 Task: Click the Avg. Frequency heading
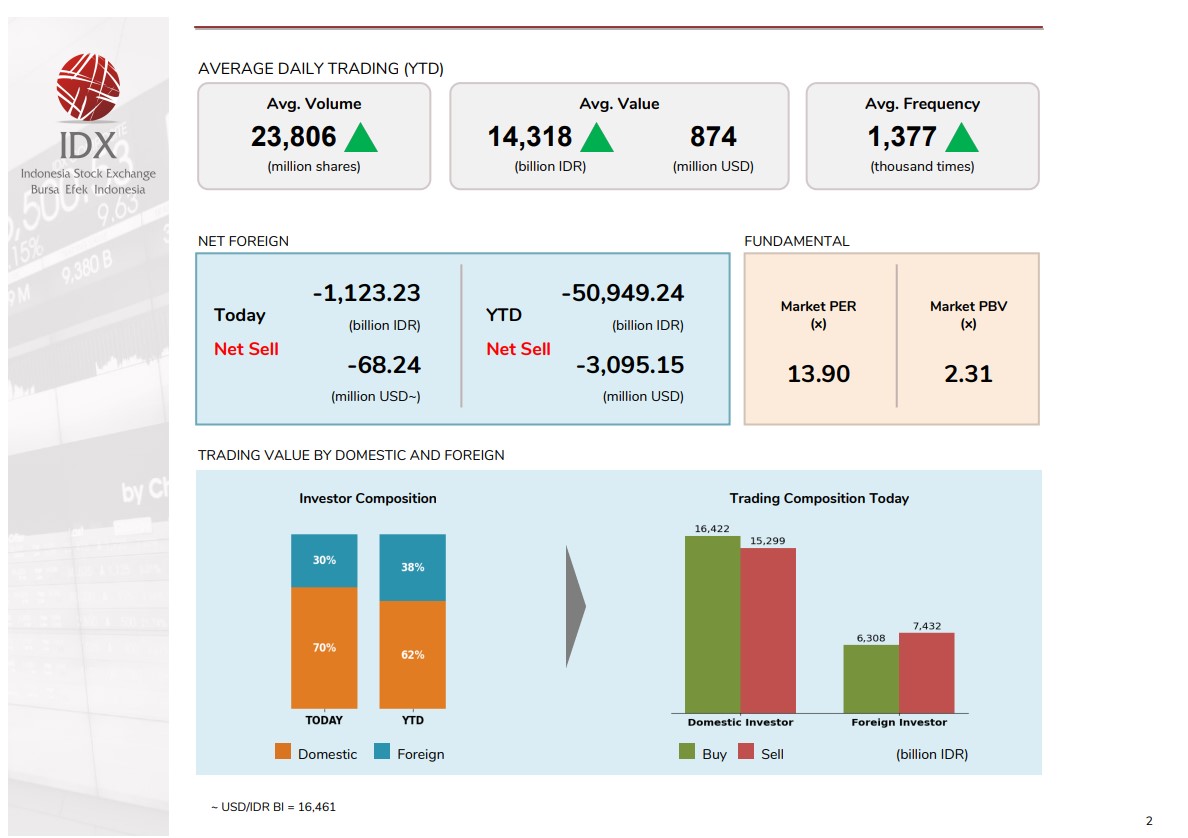click(x=922, y=104)
